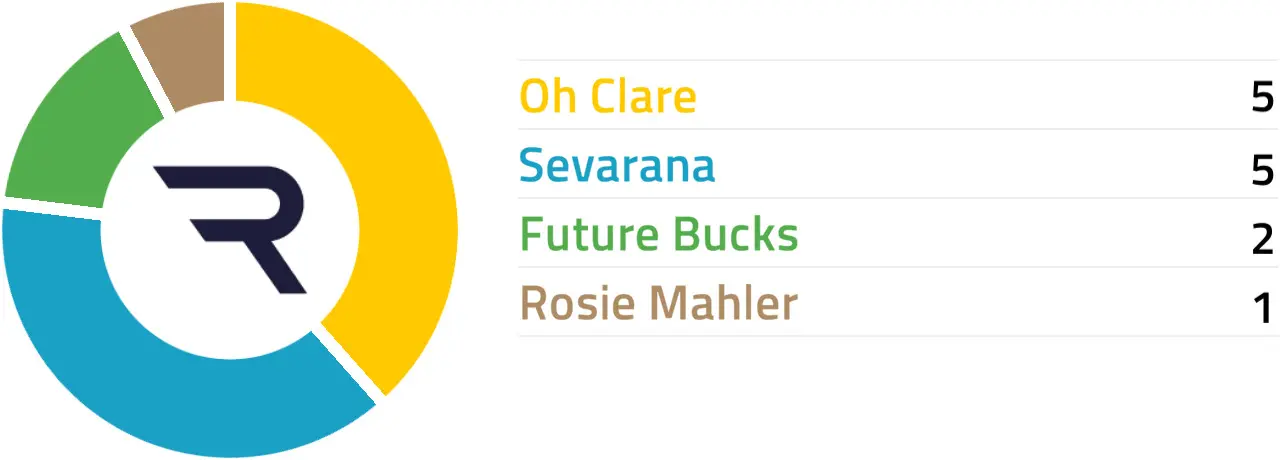Click the count 2 beside Future Bucks
The height and width of the screenshot is (460, 1280).
coord(1262,239)
